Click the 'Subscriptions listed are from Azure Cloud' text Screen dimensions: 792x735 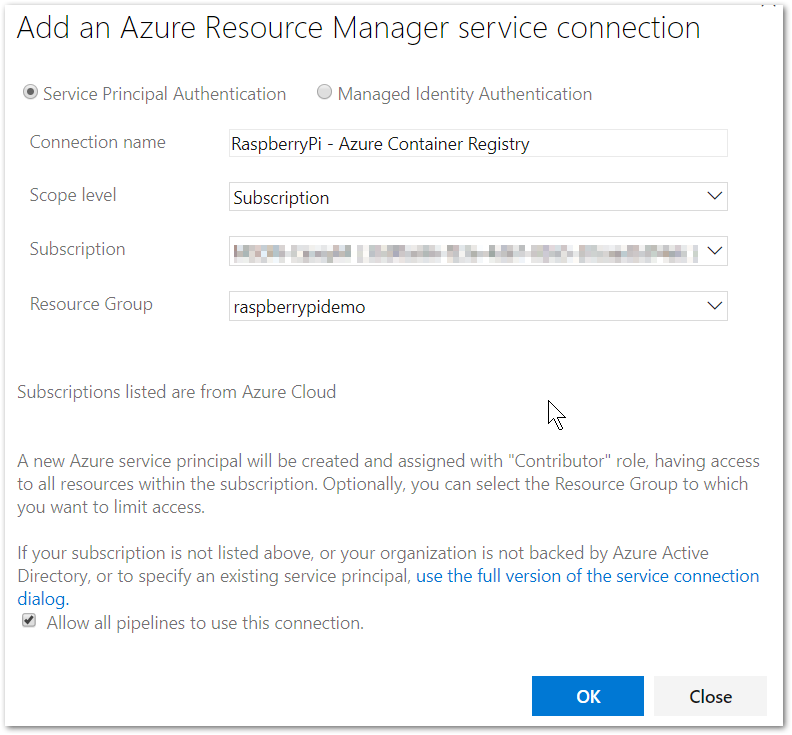pos(176,392)
